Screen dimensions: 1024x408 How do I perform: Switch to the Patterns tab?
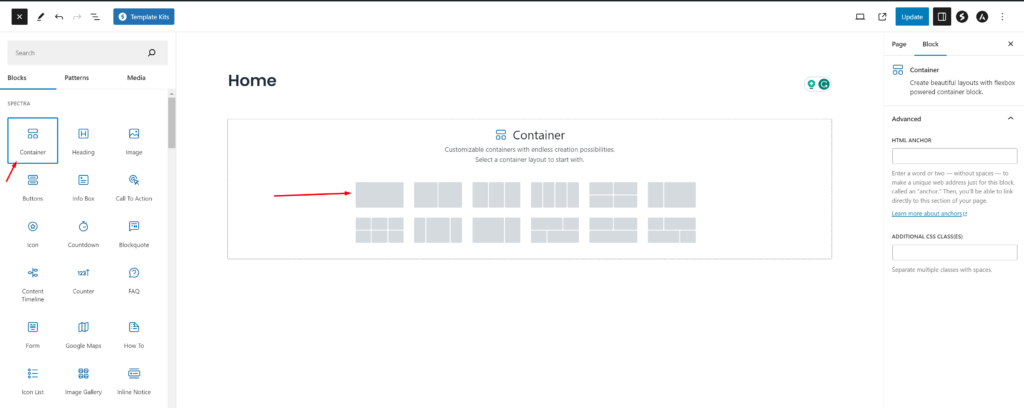click(x=76, y=77)
